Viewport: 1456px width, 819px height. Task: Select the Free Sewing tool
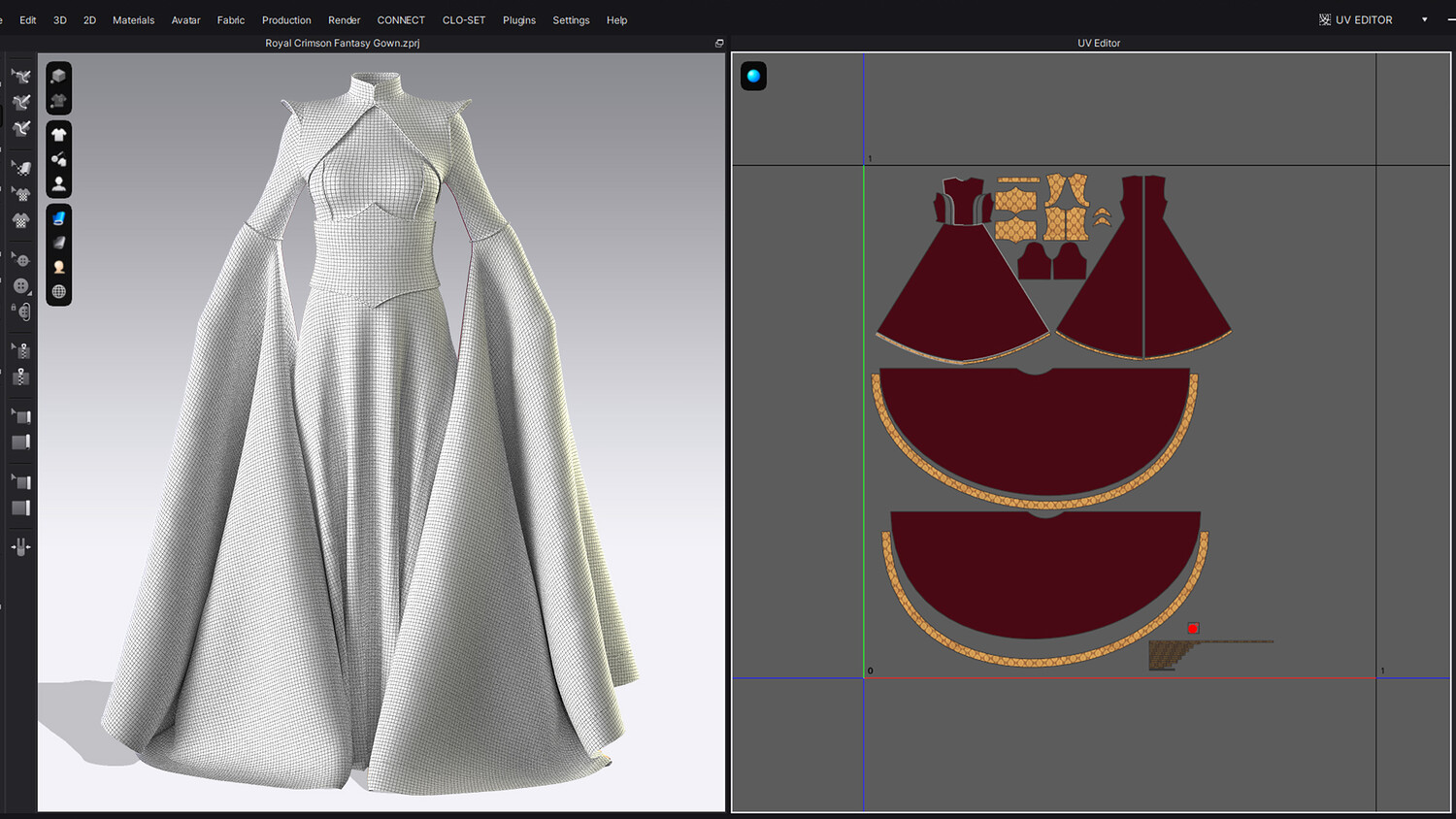21,128
